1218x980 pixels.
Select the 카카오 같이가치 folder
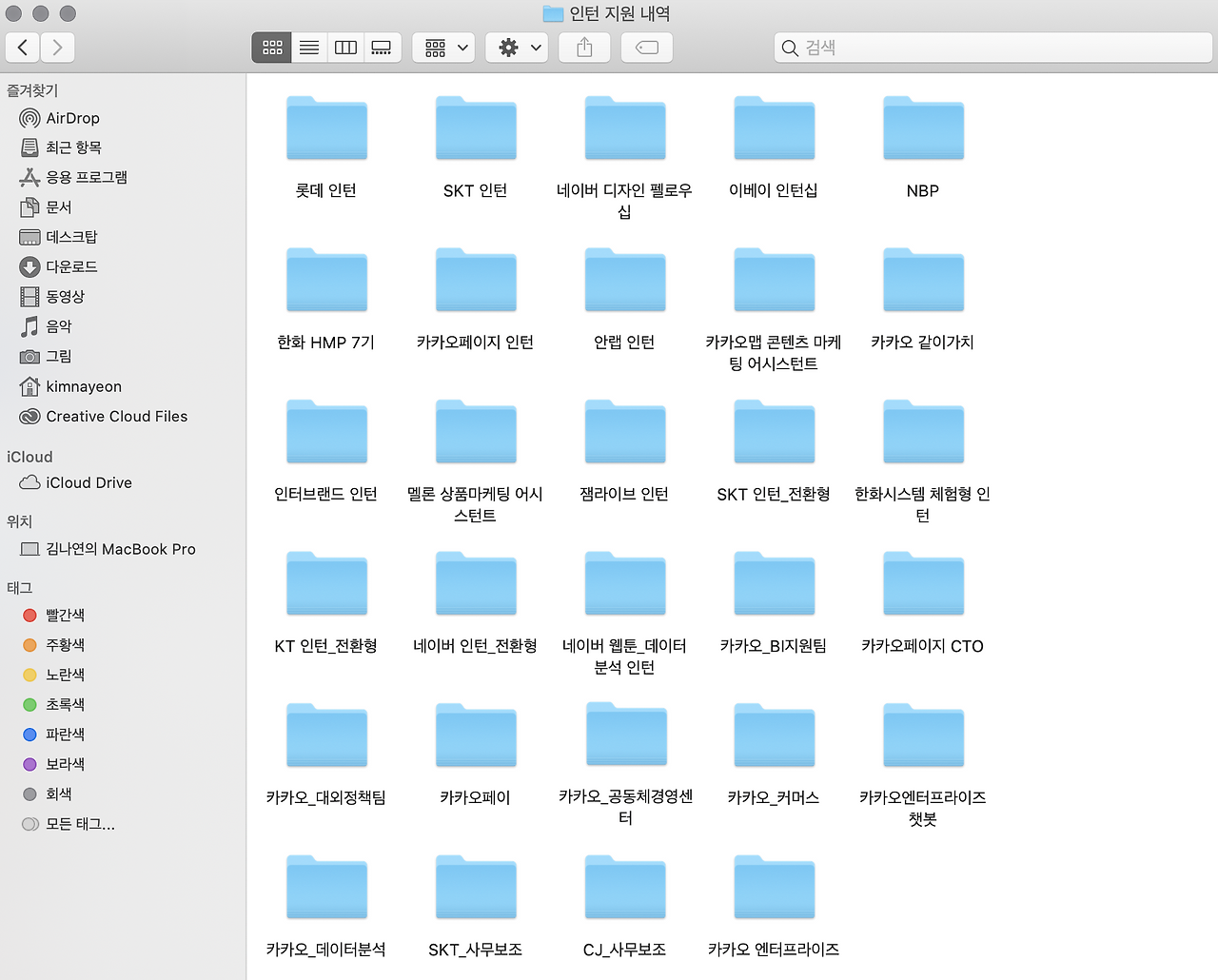923,300
